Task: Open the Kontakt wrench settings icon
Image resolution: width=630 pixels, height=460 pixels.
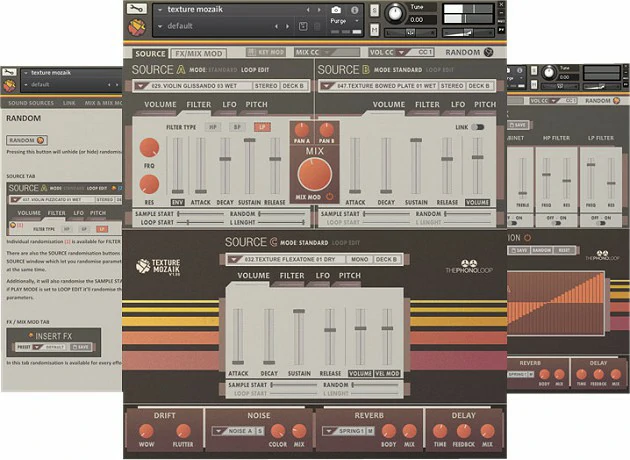Action: coord(137,8)
